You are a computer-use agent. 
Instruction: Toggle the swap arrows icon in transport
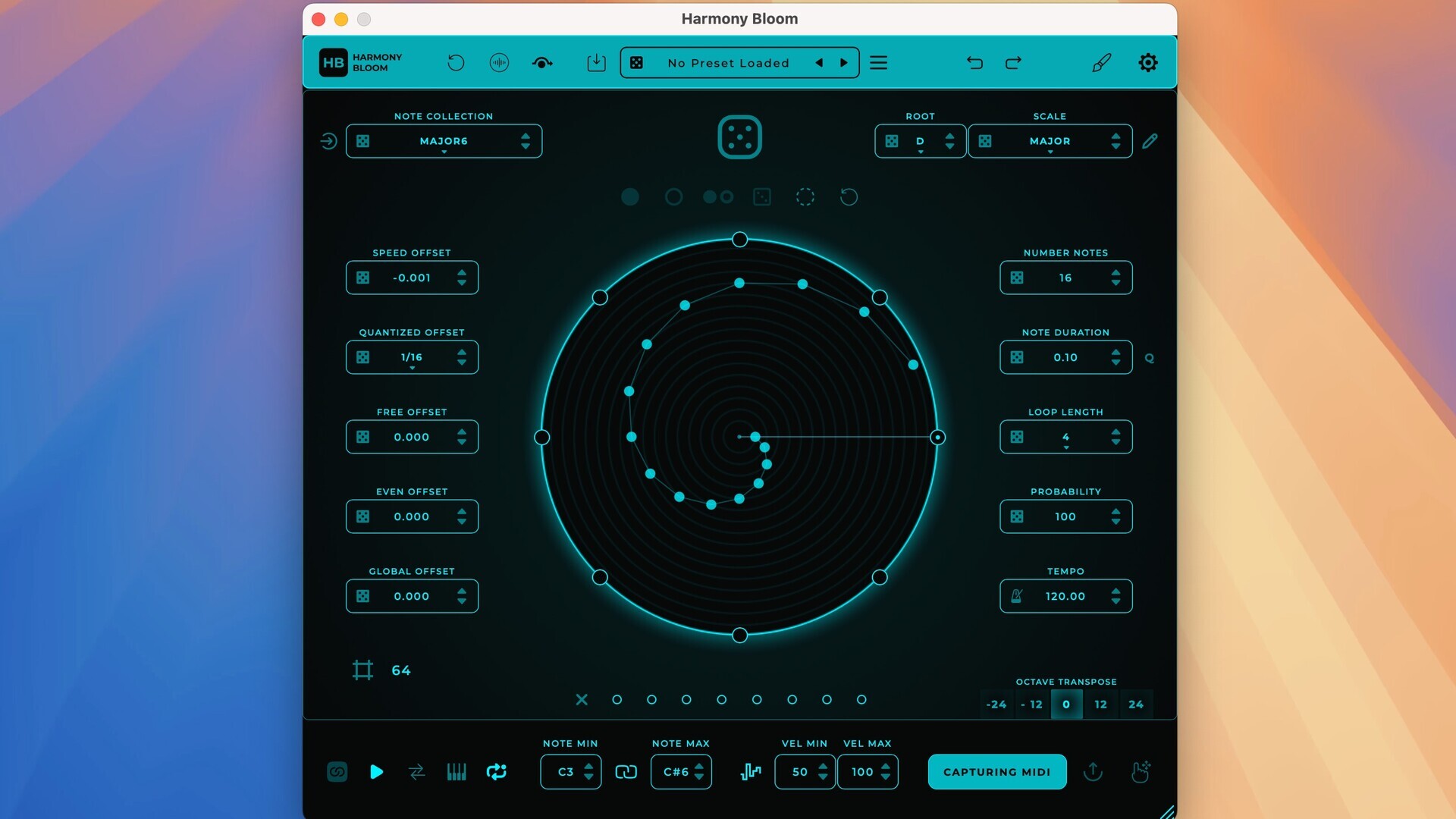click(x=416, y=772)
